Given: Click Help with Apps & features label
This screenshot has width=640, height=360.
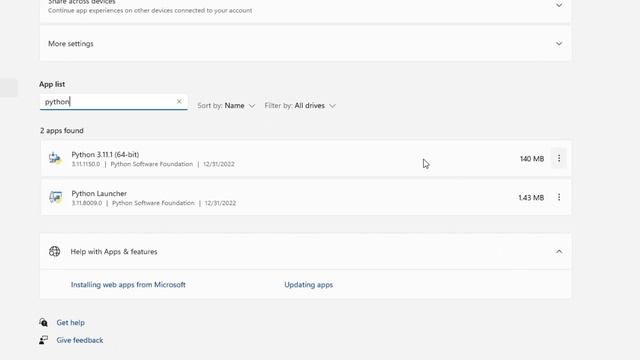Looking at the screenshot, I should [x=114, y=251].
